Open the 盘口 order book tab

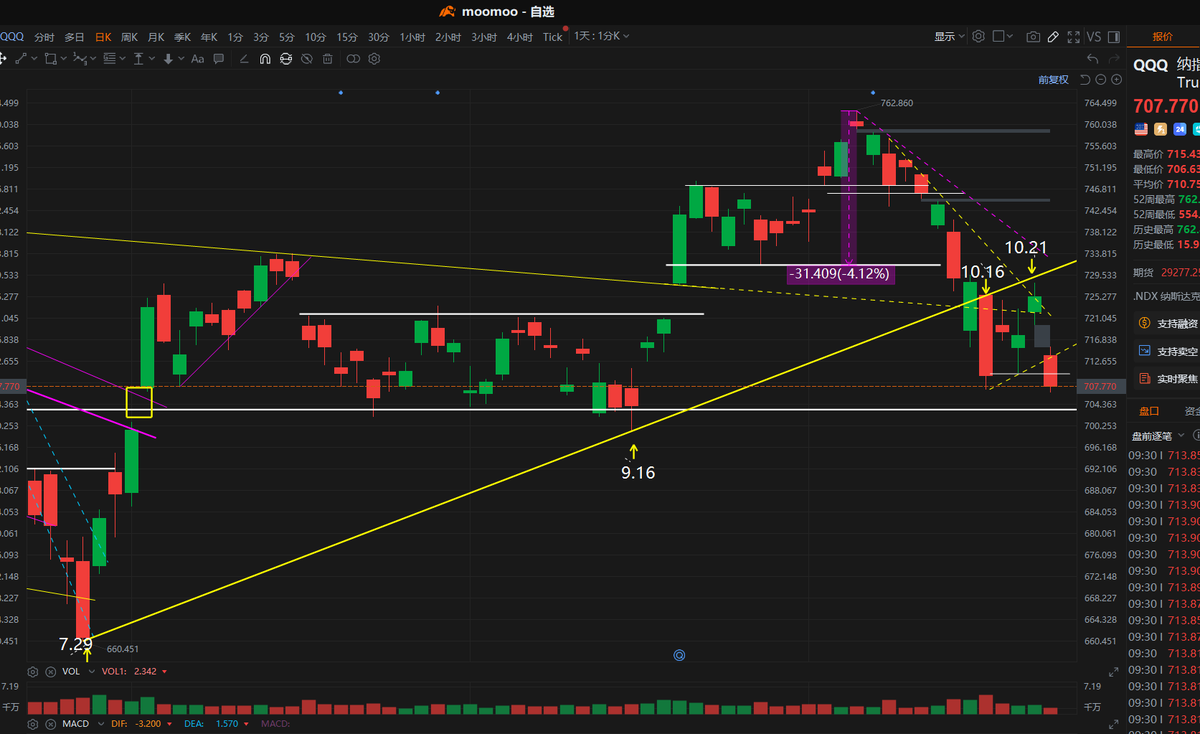[x=1149, y=410]
